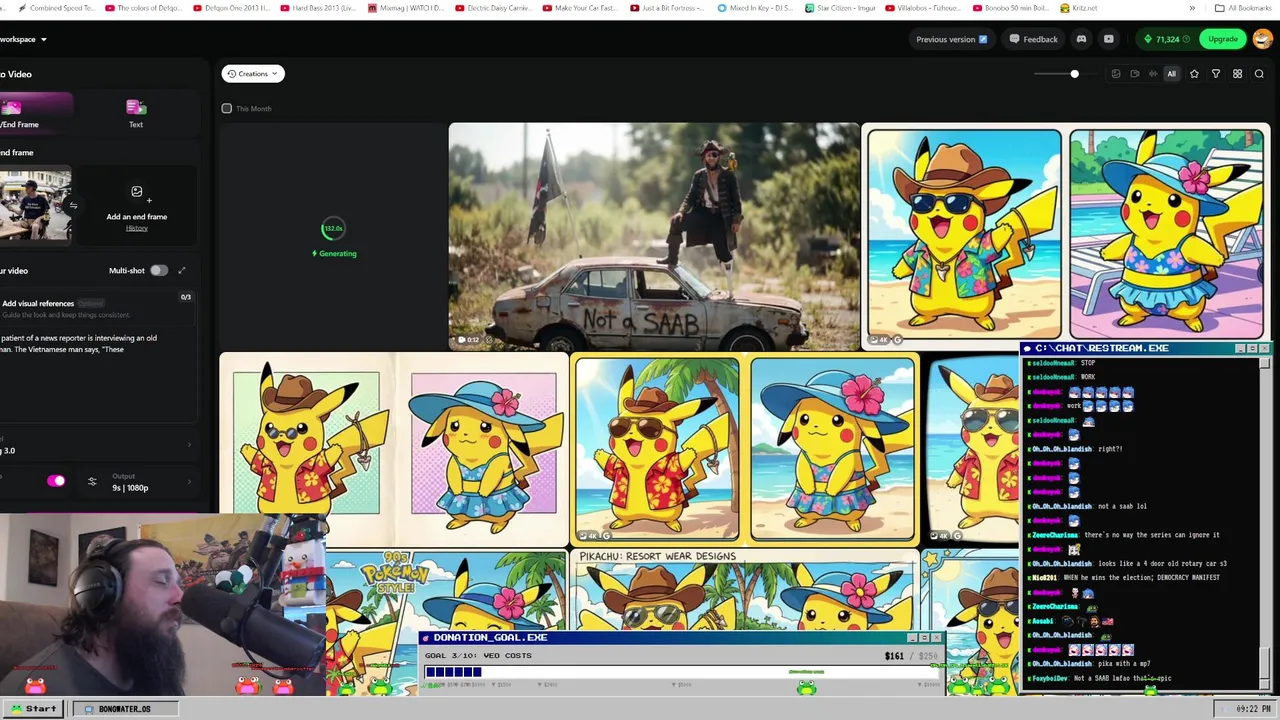The height and width of the screenshot is (720, 1280).
Task: Expand the prompt editor with the arrows icon
Action: 182,270
